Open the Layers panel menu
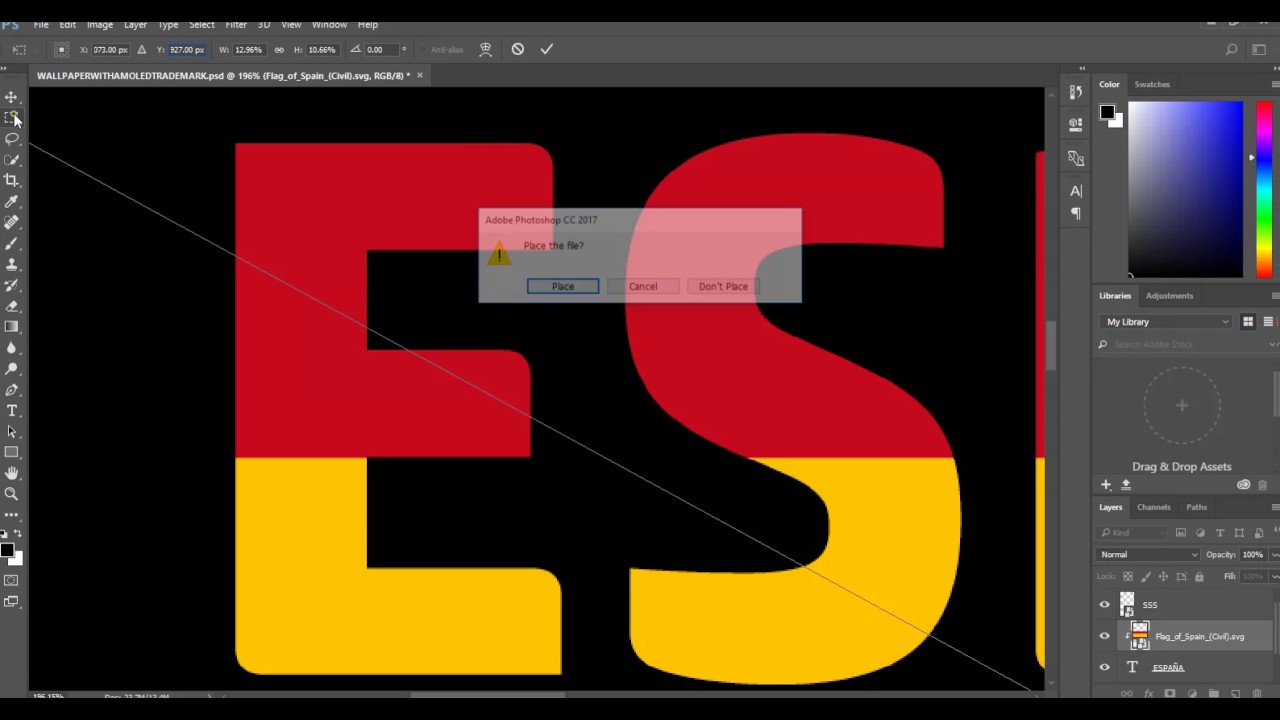The image size is (1280, 720). point(1275,507)
